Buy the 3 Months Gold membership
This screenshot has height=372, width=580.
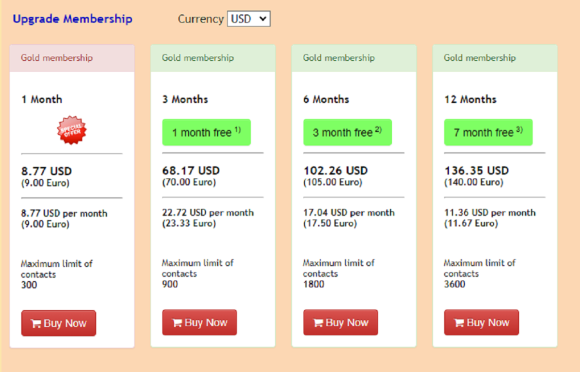pos(199,322)
